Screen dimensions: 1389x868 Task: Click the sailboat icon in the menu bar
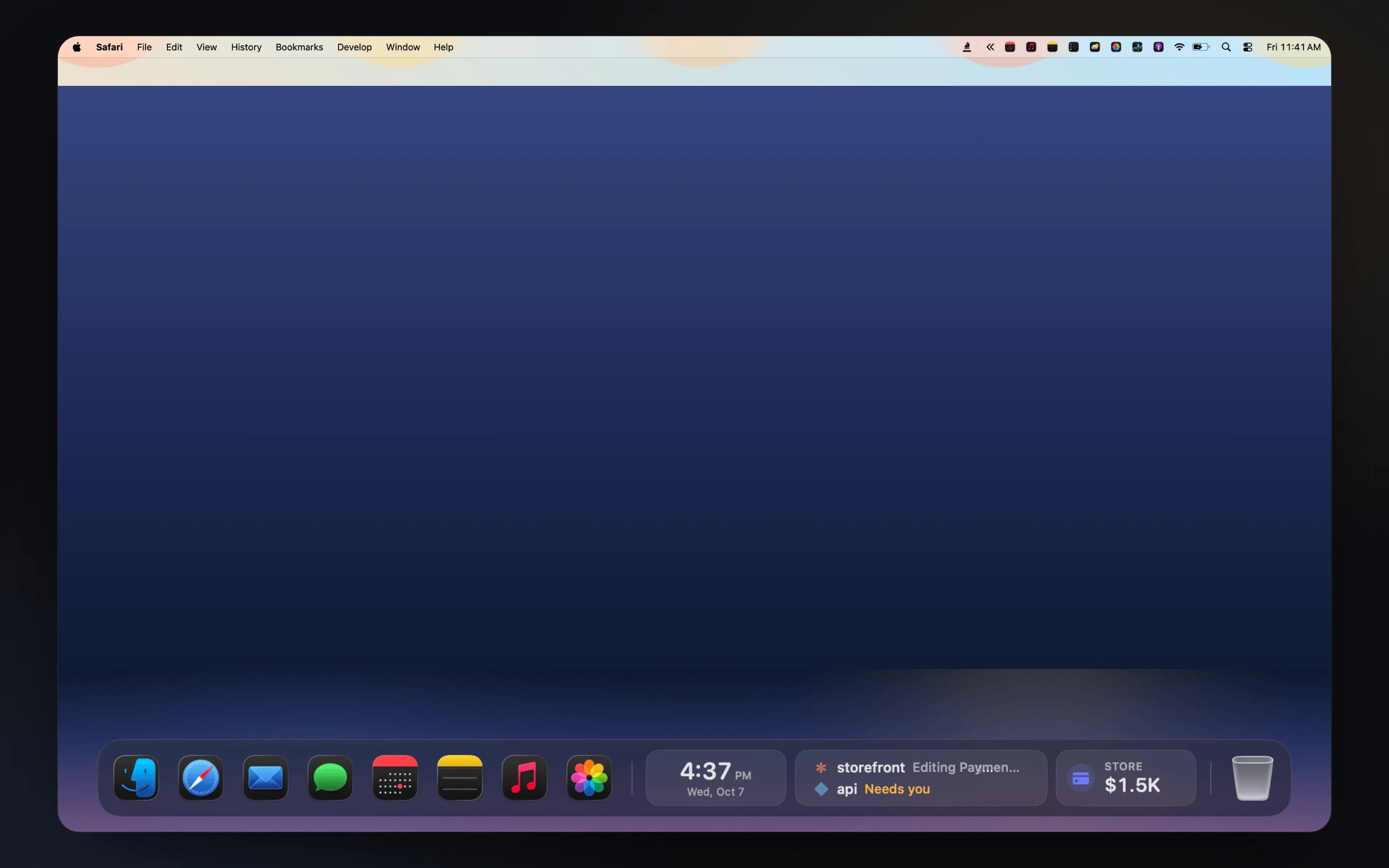(967, 47)
